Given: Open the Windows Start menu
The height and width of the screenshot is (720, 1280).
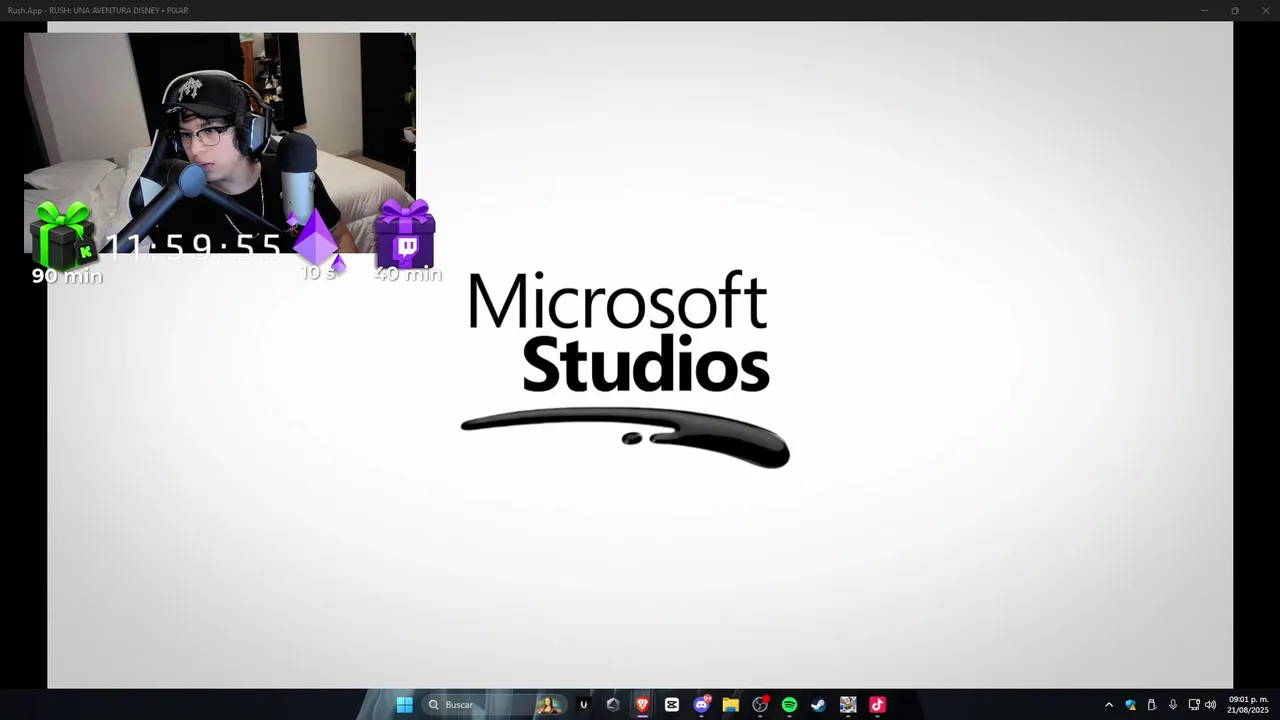Looking at the screenshot, I should point(404,705).
